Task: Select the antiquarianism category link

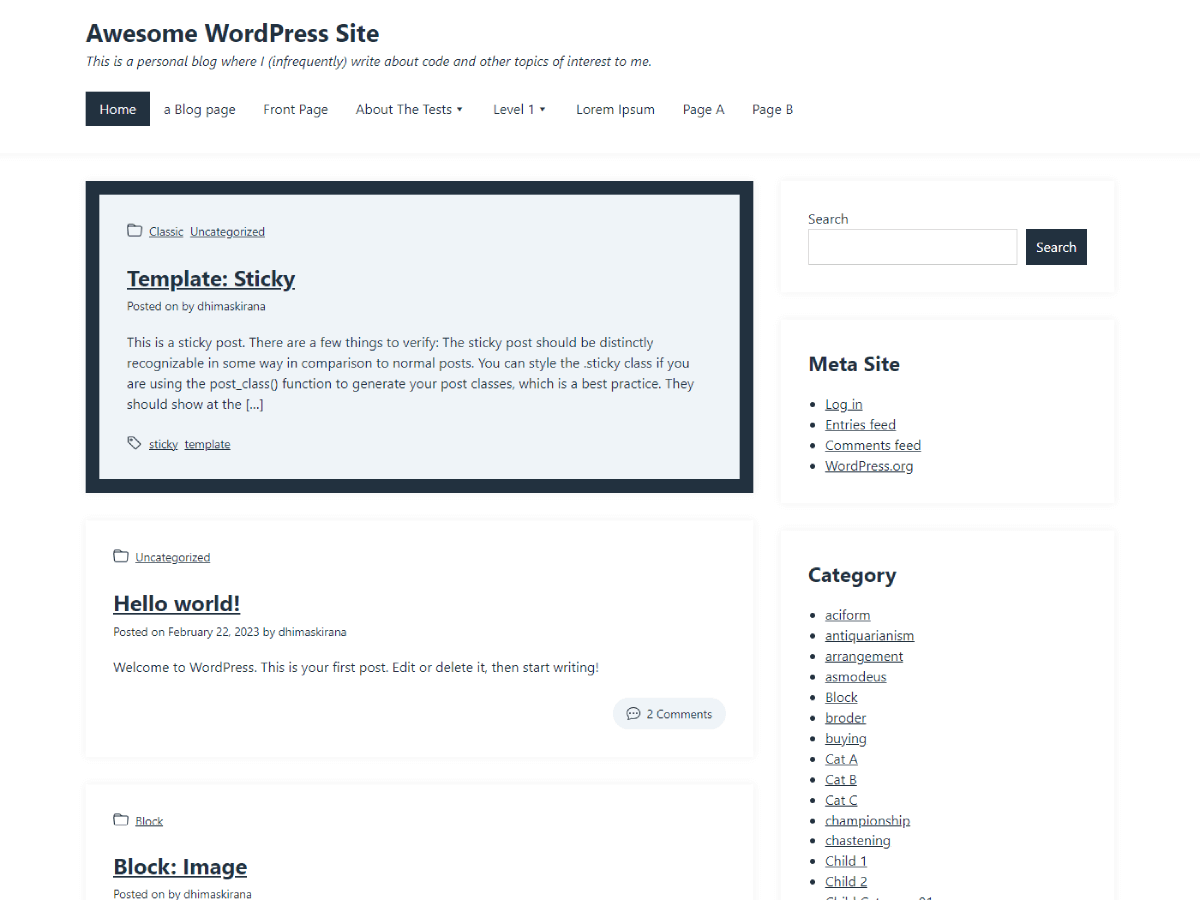Action: pyautogui.click(x=869, y=635)
